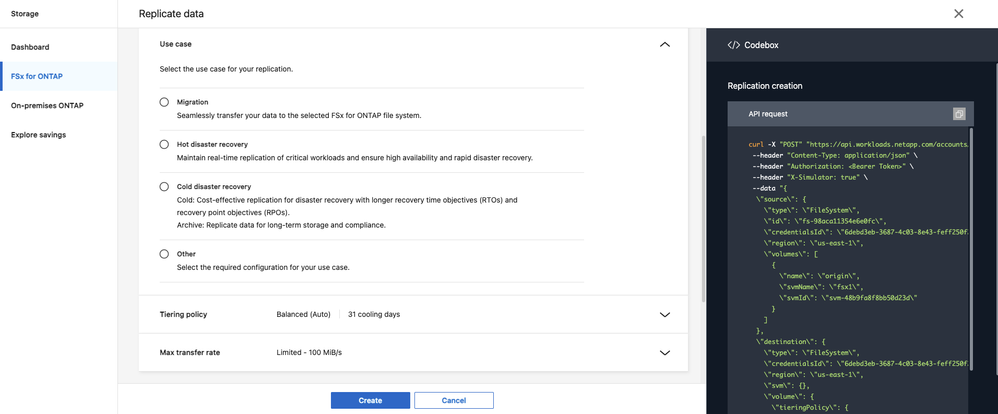Close the Replicate data dialog
The image size is (998, 414).
click(x=958, y=14)
